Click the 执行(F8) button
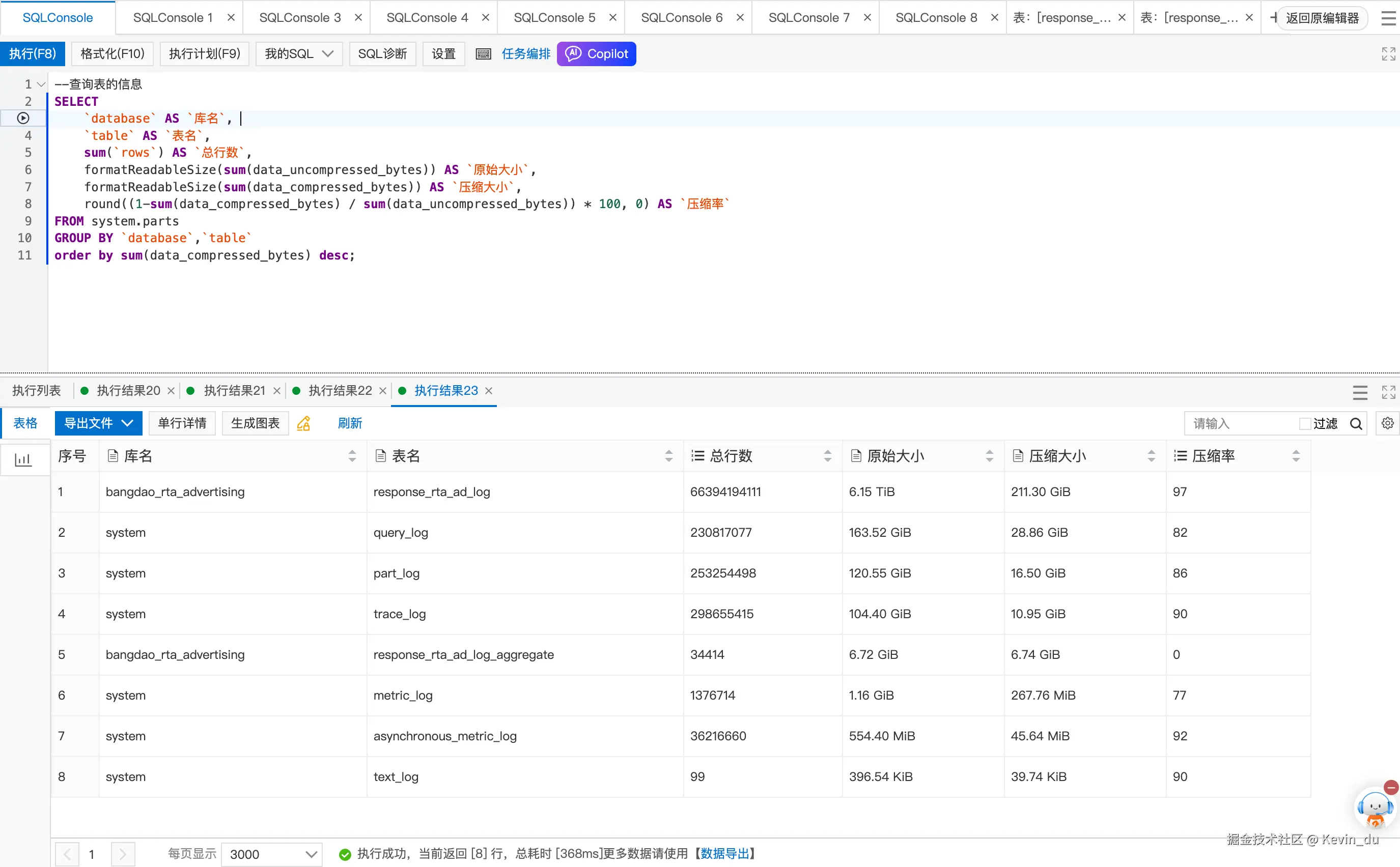This screenshot has height=867, width=1400. tap(32, 54)
